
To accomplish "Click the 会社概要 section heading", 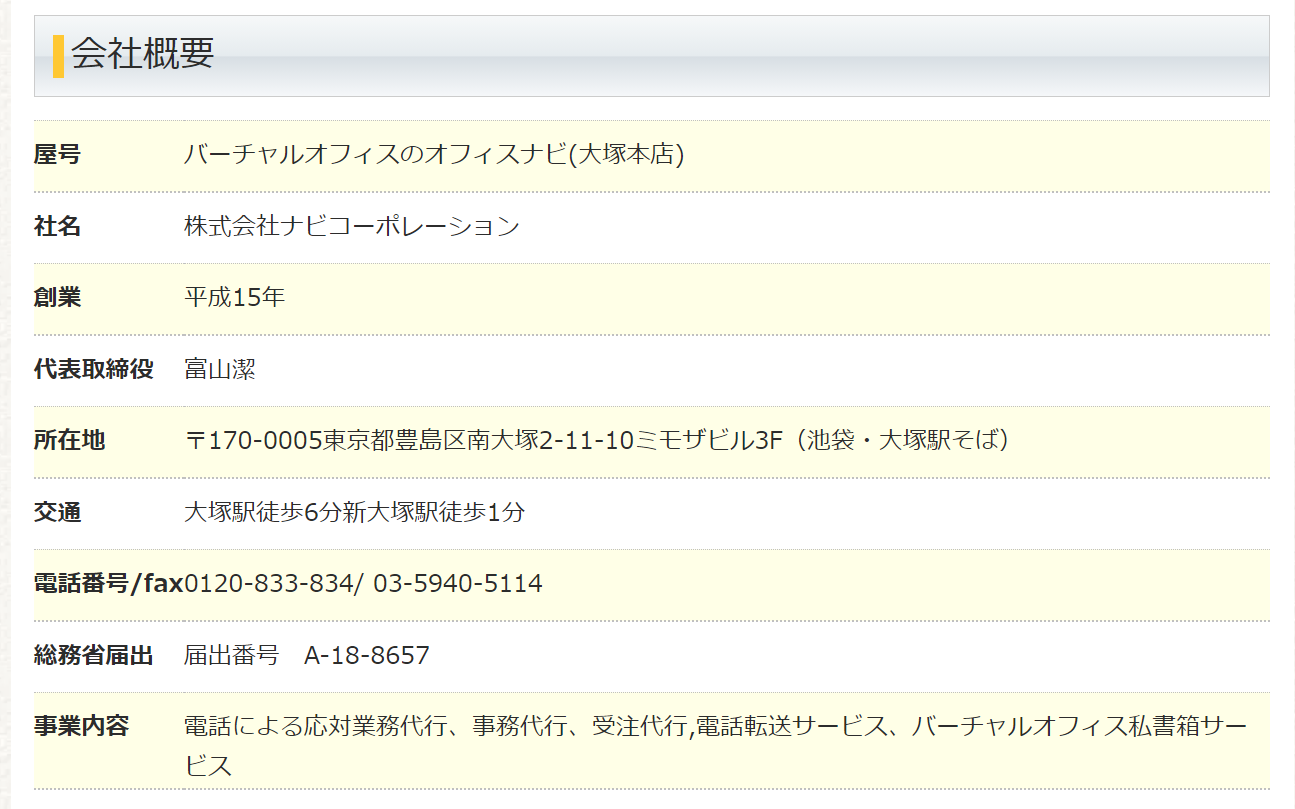I will coord(142,55).
